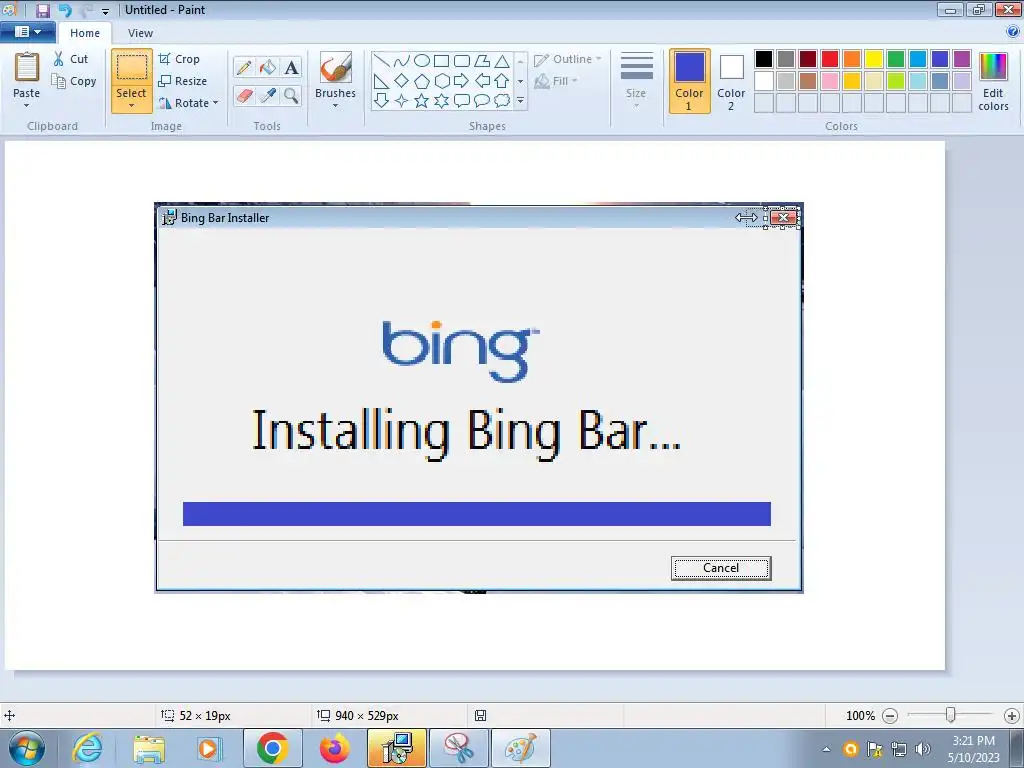This screenshot has height=768, width=1024.
Task: Choose the black color swatch
Action: pyautogui.click(x=764, y=59)
